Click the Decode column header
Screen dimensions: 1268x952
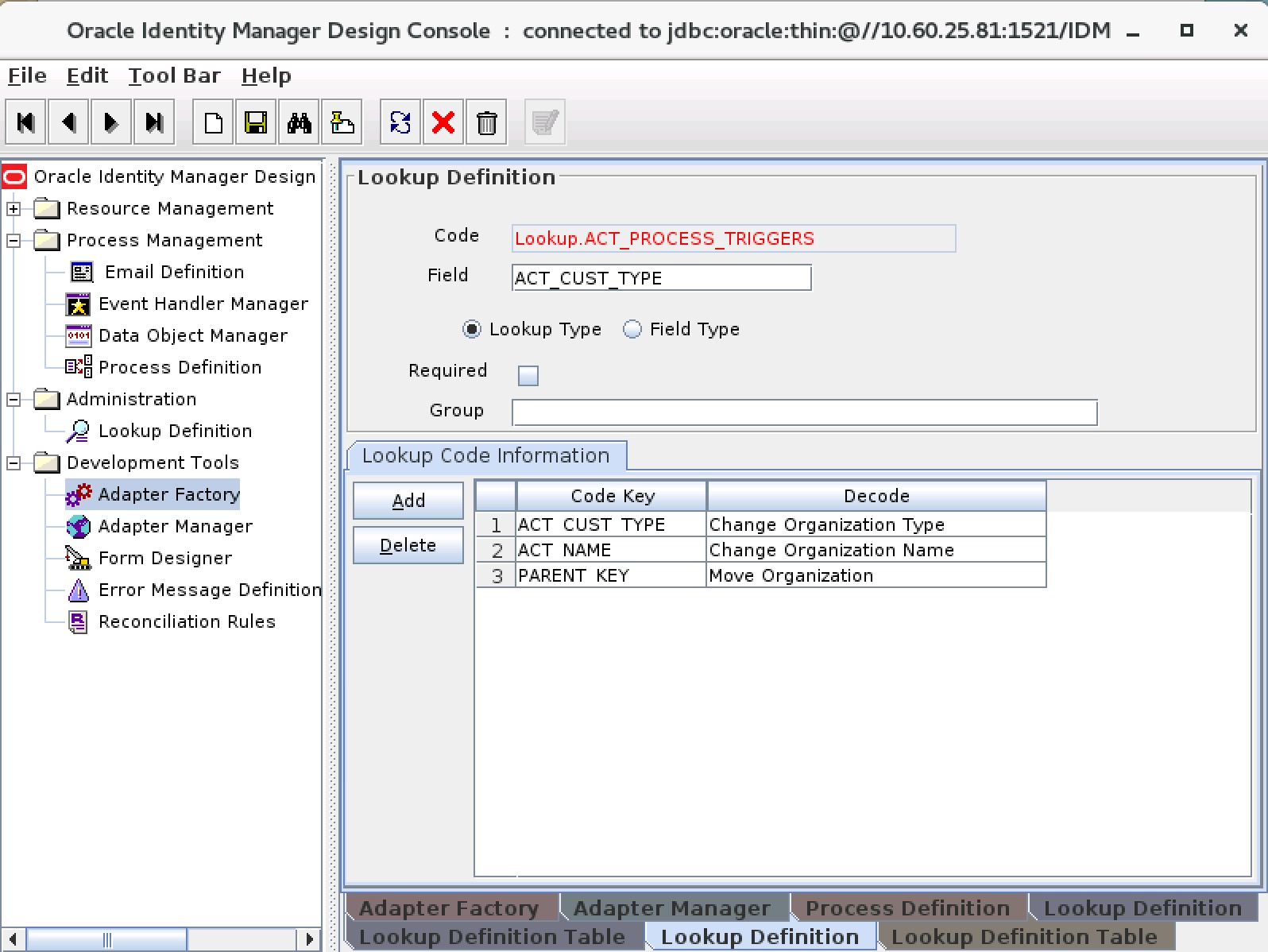tap(876, 496)
